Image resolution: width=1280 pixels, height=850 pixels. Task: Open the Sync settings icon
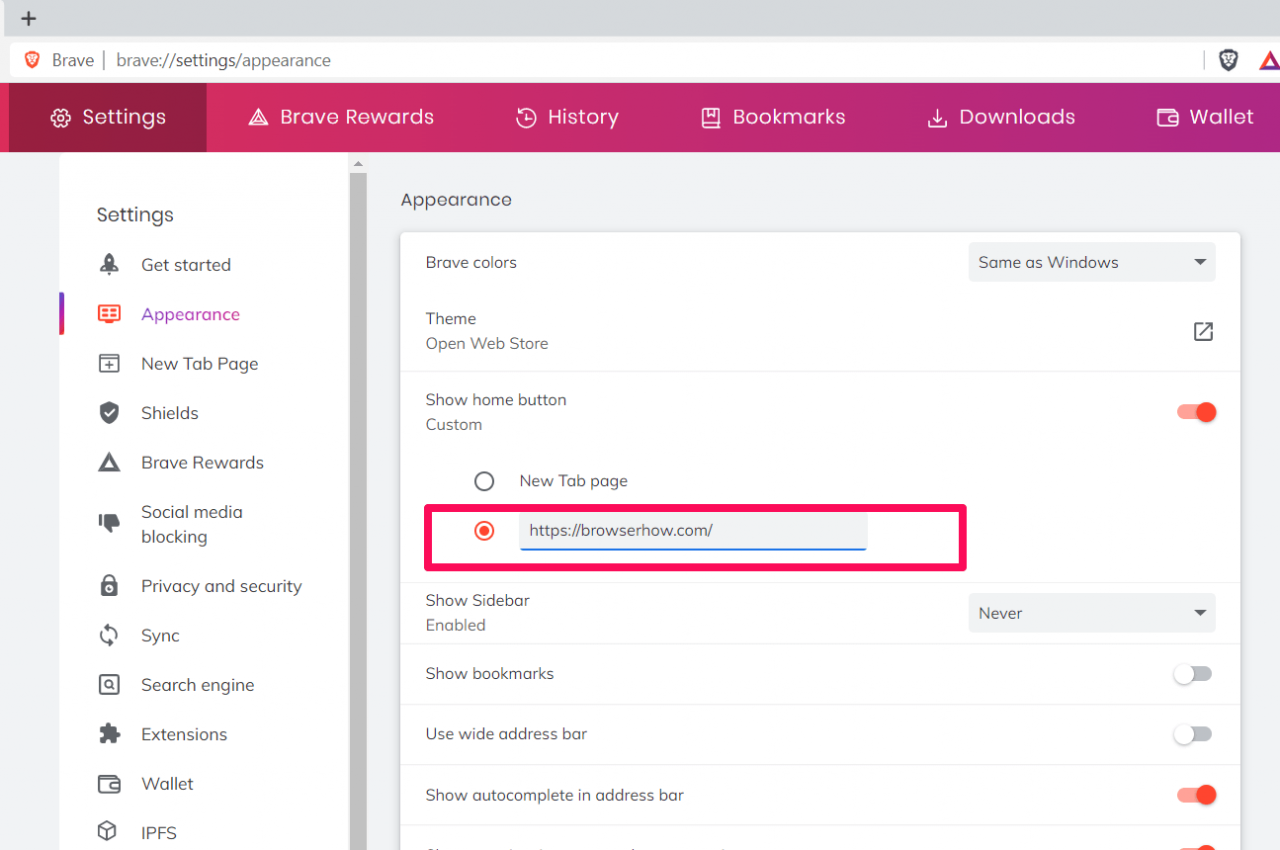[108, 635]
